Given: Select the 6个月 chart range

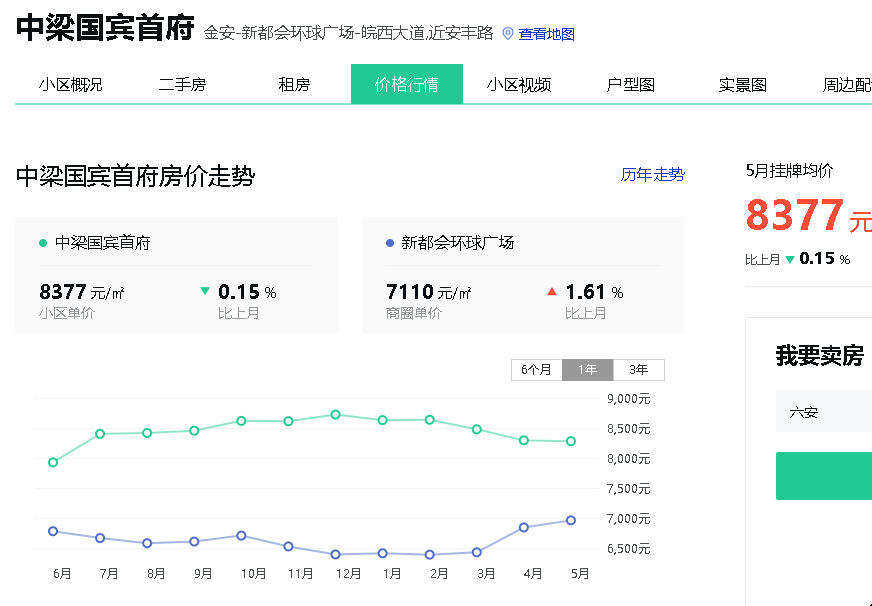Looking at the screenshot, I should tap(537, 370).
